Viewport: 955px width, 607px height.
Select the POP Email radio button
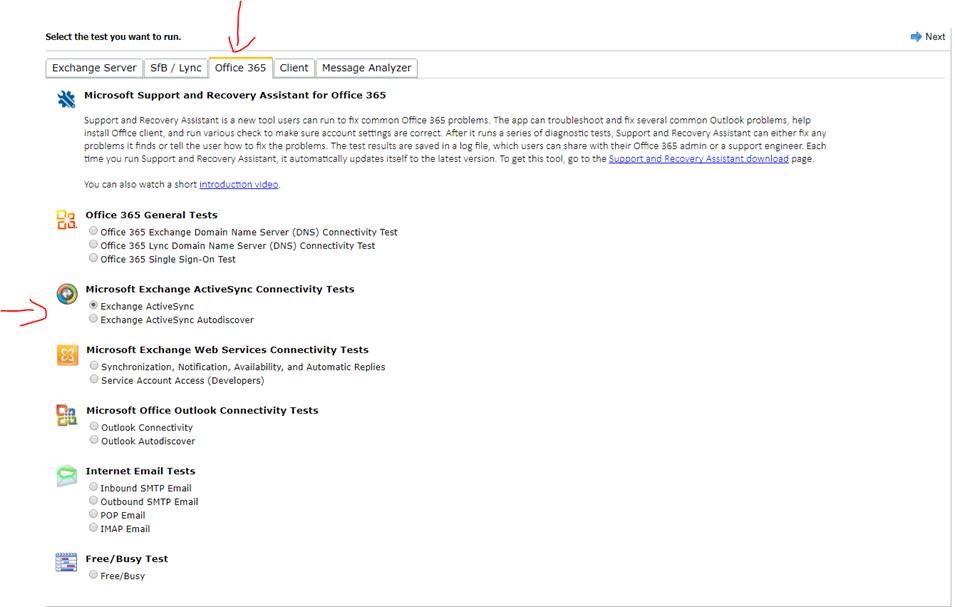click(x=93, y=514)
